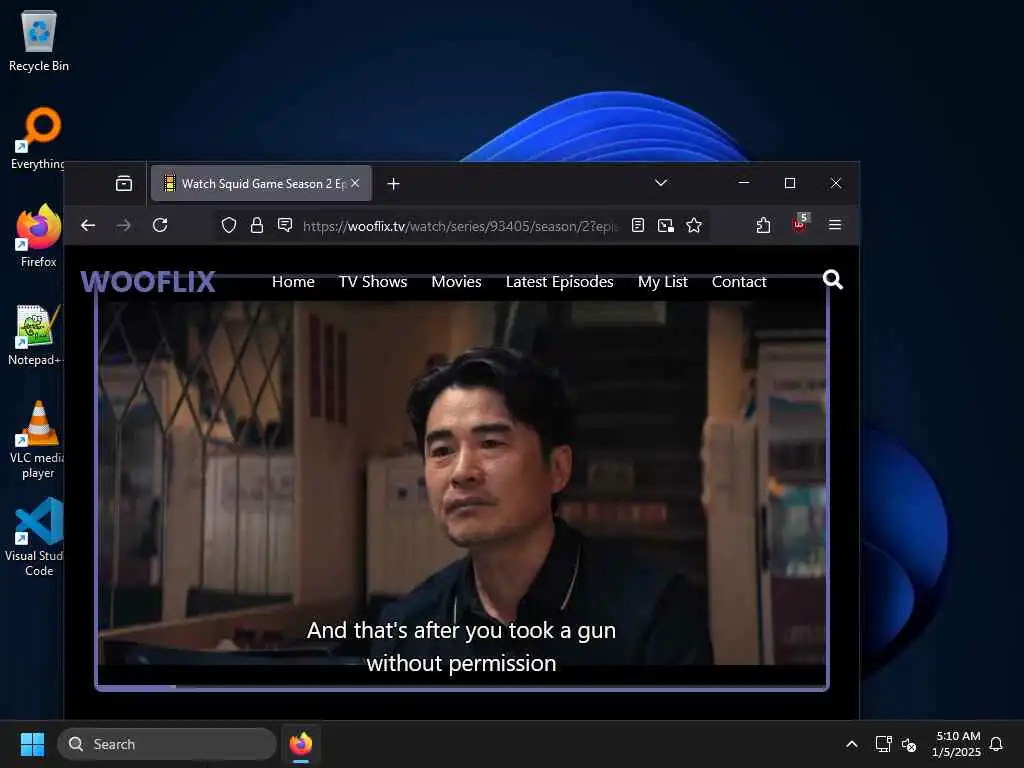
Task: Open Movies section
Action: coord(456,281)
